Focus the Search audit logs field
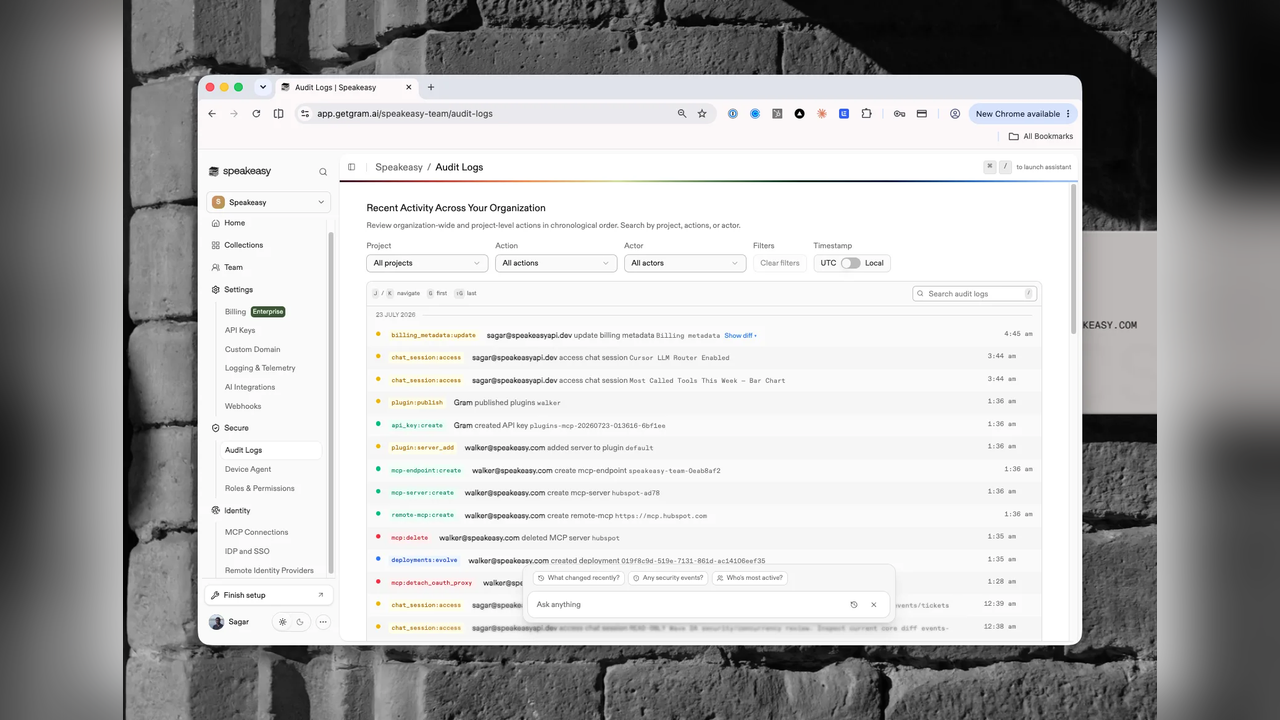Viewport: 1280px width, 720px height. pos(975,294)
